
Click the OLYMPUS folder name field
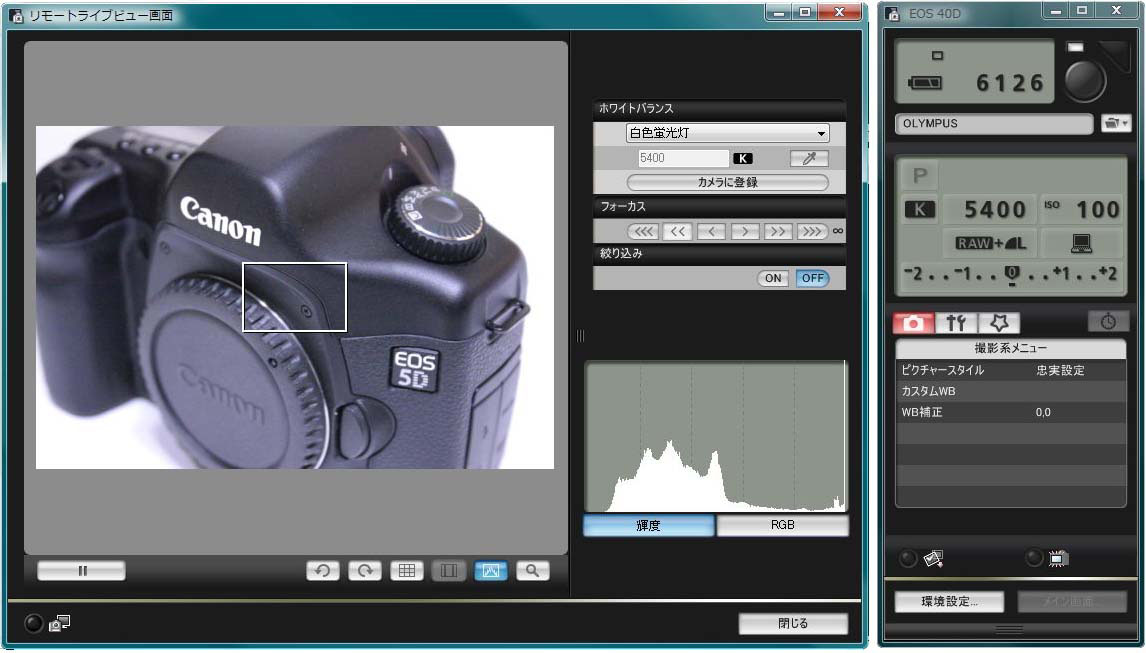(994, 124)
